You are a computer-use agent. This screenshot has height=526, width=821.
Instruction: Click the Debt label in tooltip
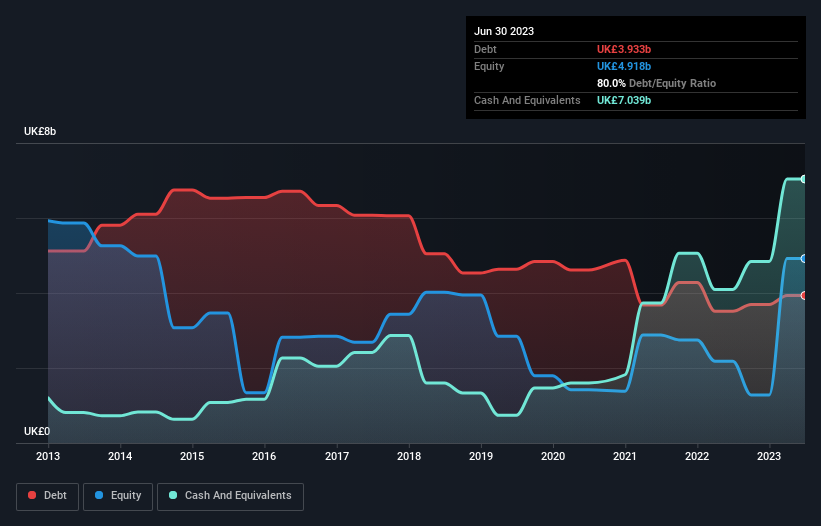point(485,49)
